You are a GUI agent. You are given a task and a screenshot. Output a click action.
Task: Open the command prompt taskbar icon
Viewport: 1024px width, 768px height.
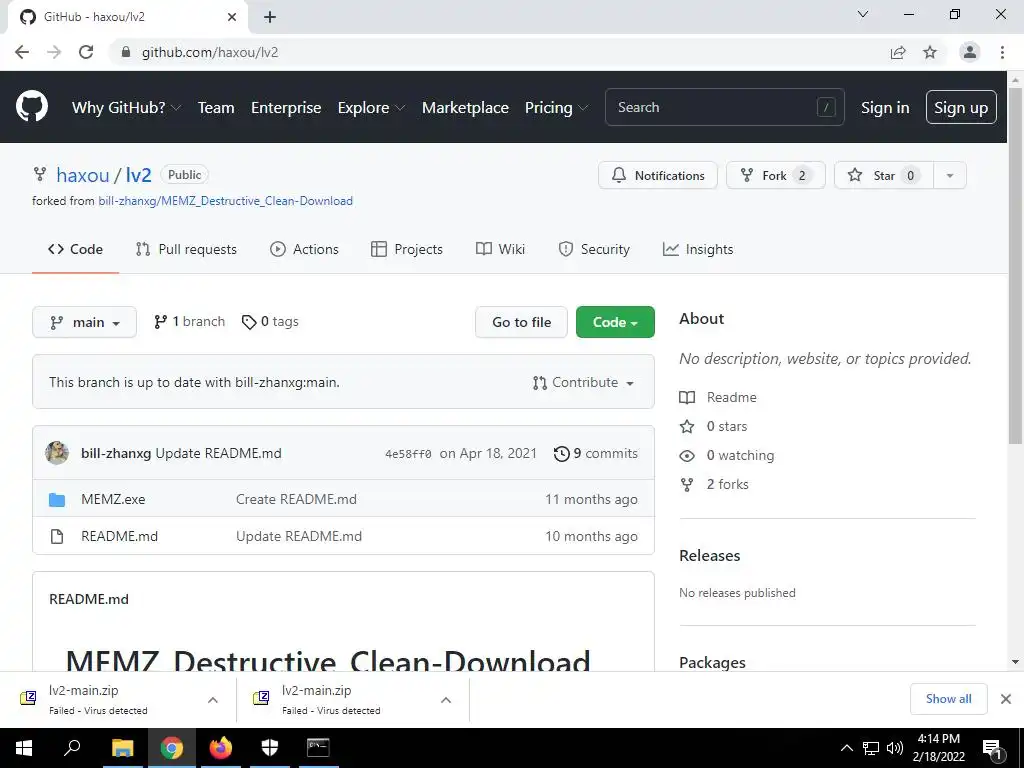tap(318, 748)
